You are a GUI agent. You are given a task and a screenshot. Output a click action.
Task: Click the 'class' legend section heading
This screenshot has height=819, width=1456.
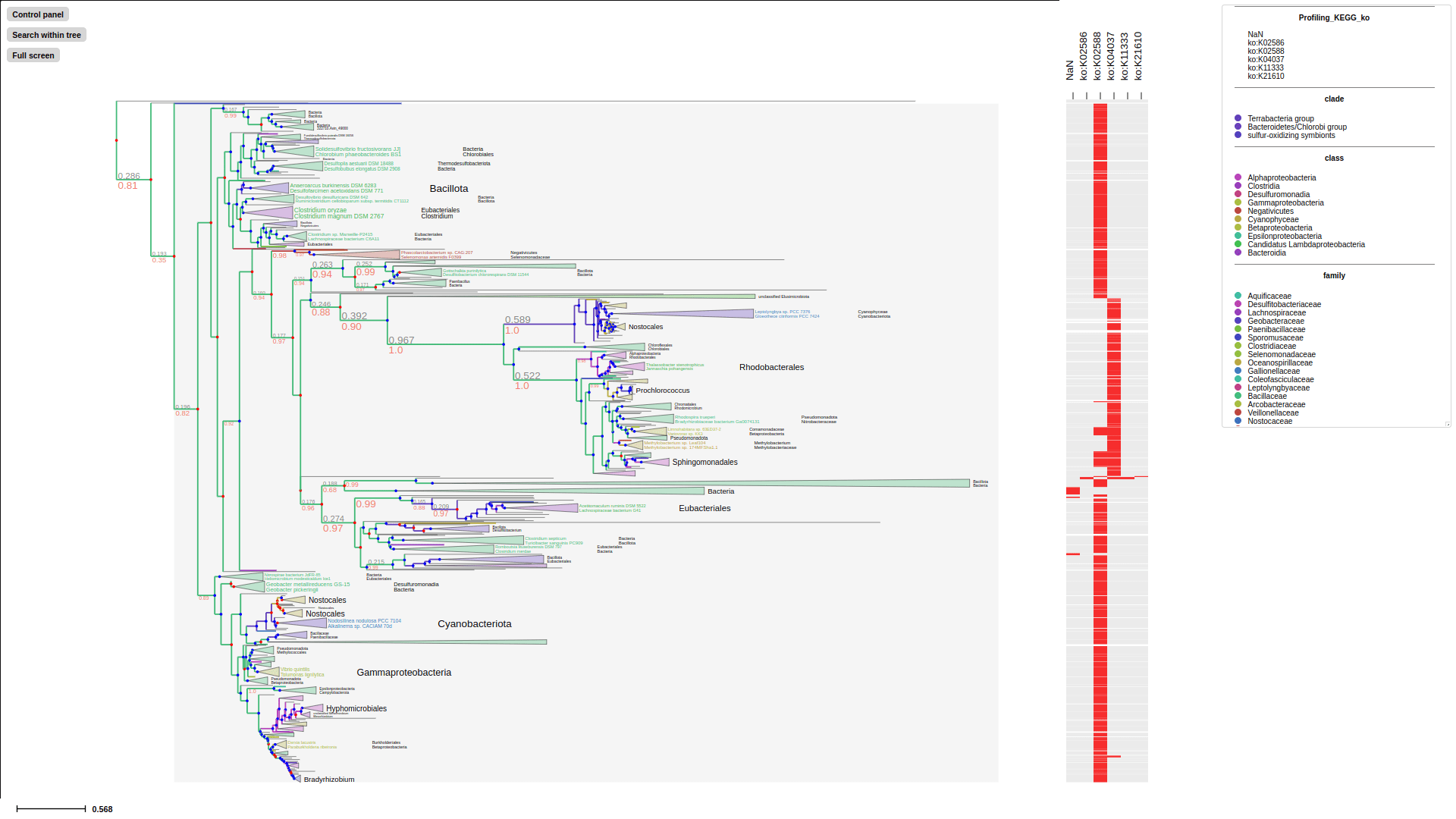pos(1334,158)
